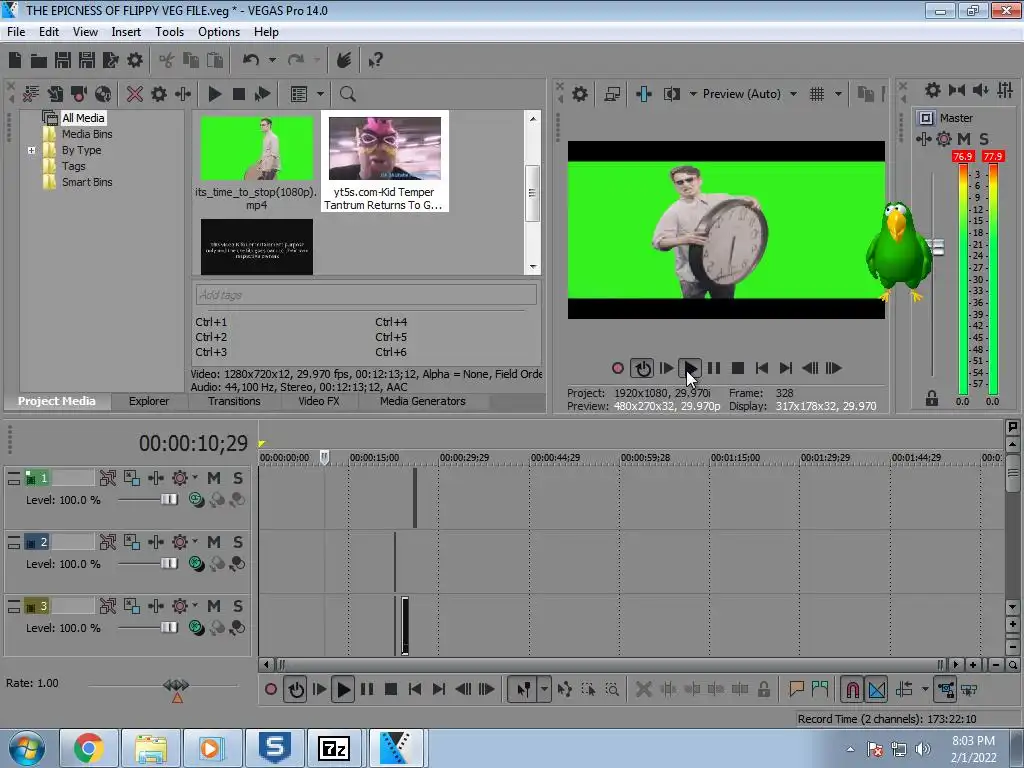This screenshot has height=768, width=1024.
Task: Open auto ripple dropdown arrow
Action: click(925, 689)
